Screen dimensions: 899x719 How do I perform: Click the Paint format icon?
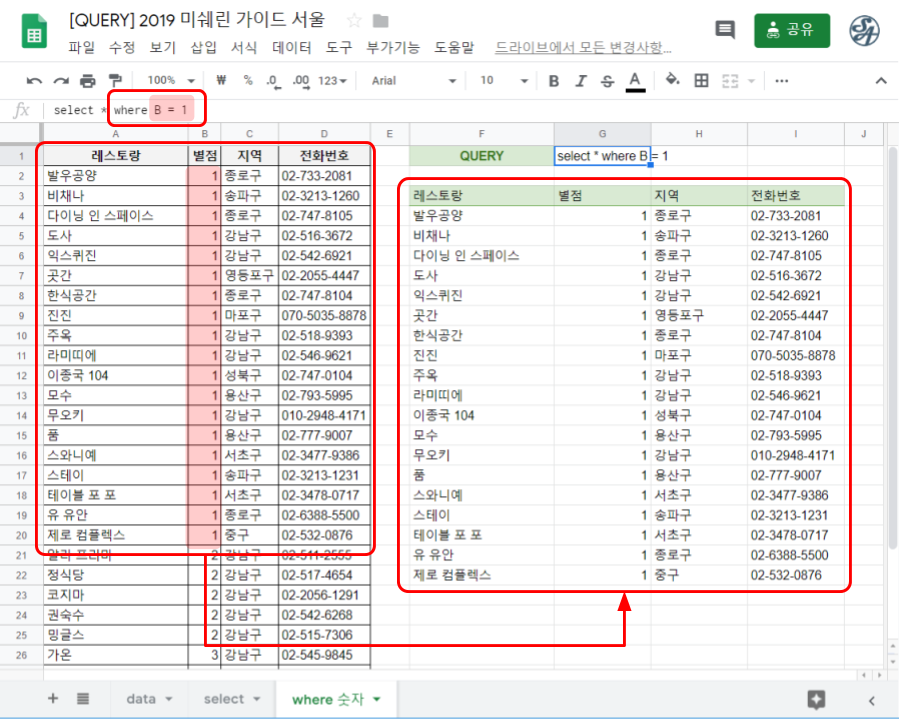point(115,80)
